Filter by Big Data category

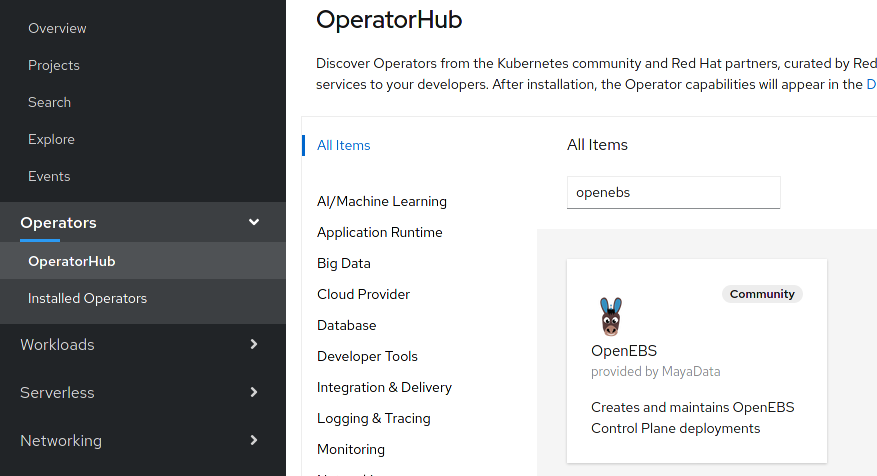pos(343,263)
